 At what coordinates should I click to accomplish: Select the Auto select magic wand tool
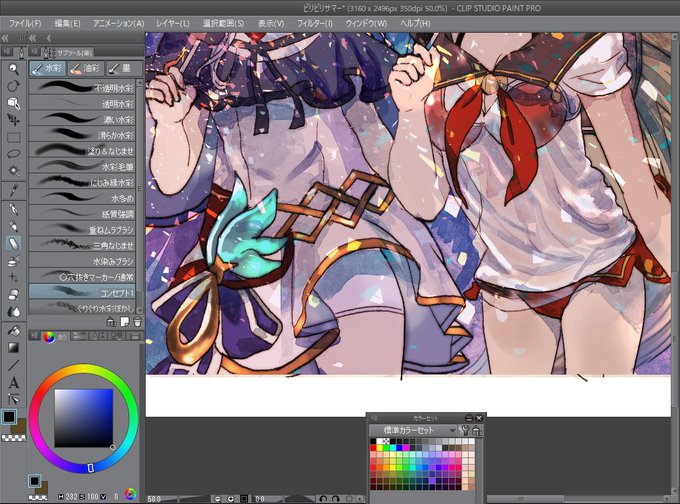coord(14,171)
